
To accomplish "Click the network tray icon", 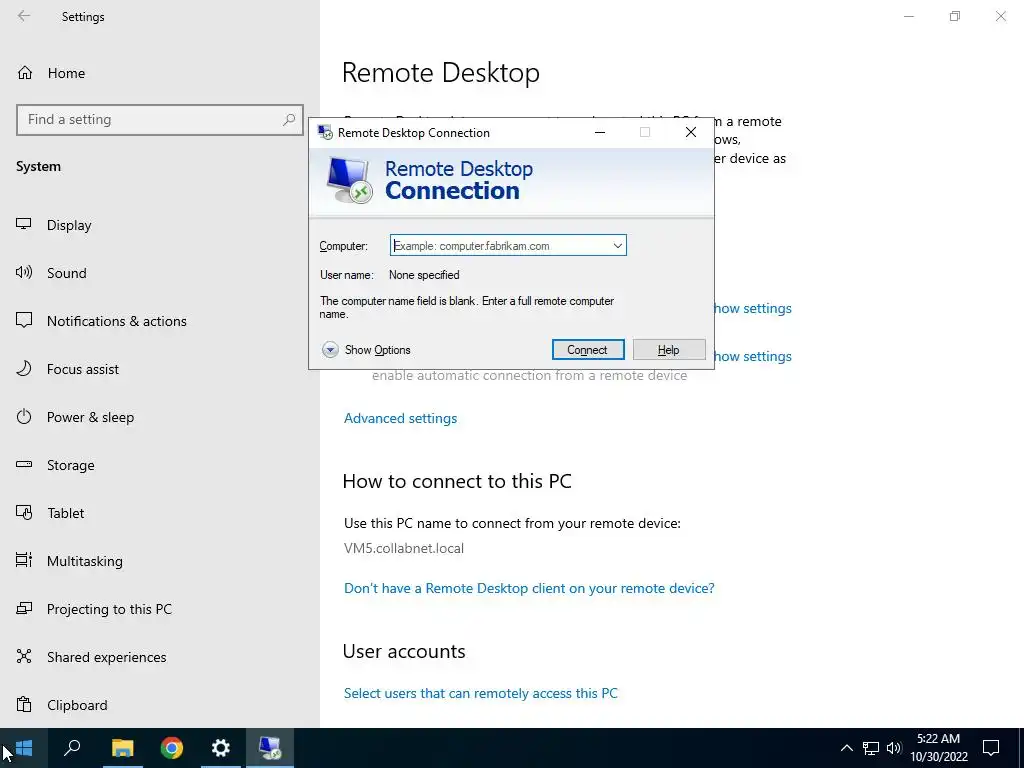I will pos(871,748).
